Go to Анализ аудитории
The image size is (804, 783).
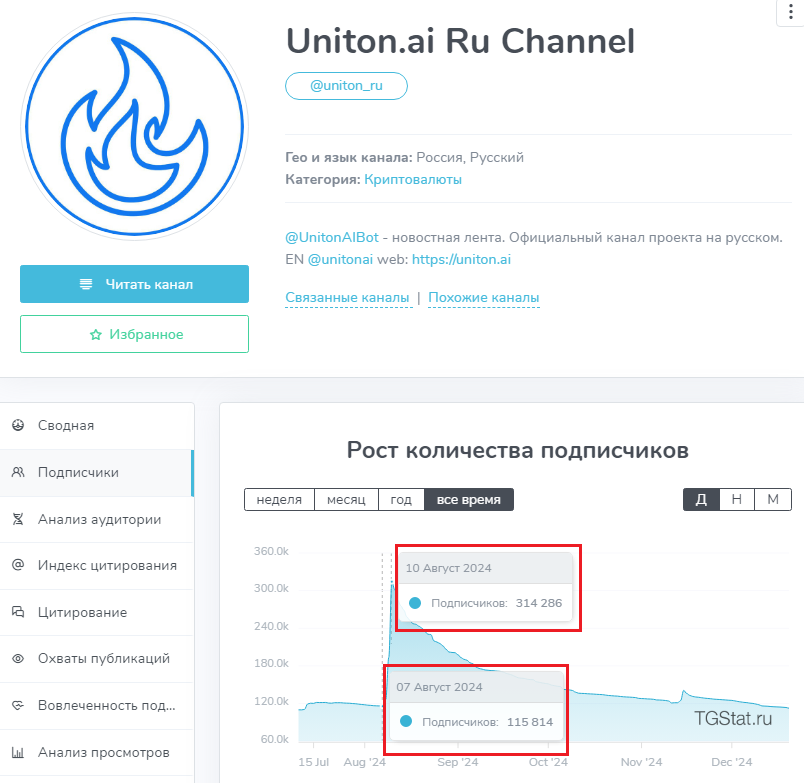[x=97, y=519]
